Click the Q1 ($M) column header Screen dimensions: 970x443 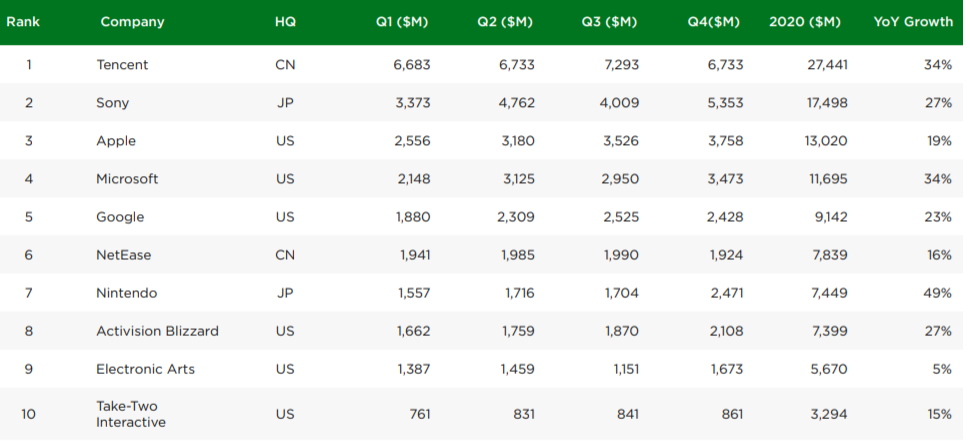tap(402, 22)
